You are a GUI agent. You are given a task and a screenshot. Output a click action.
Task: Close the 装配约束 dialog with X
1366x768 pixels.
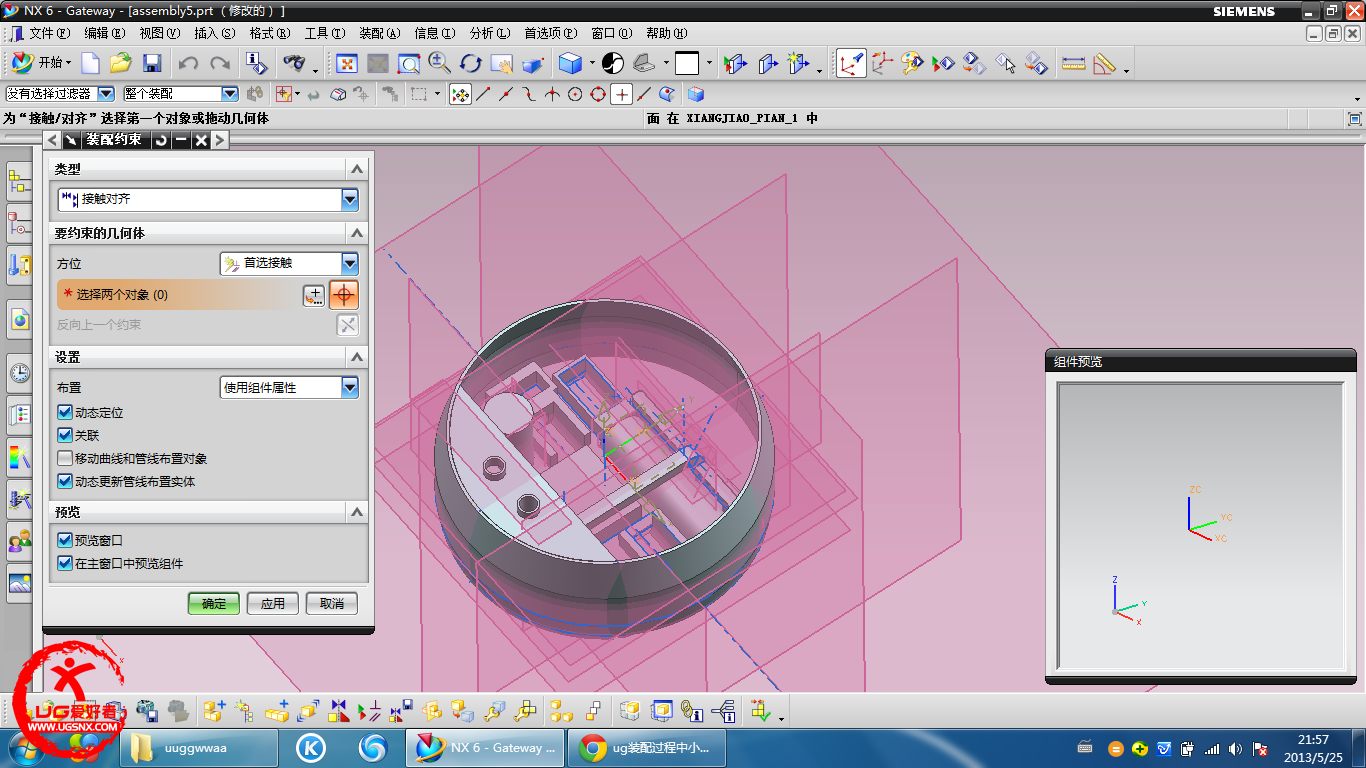tap(201, 140)
